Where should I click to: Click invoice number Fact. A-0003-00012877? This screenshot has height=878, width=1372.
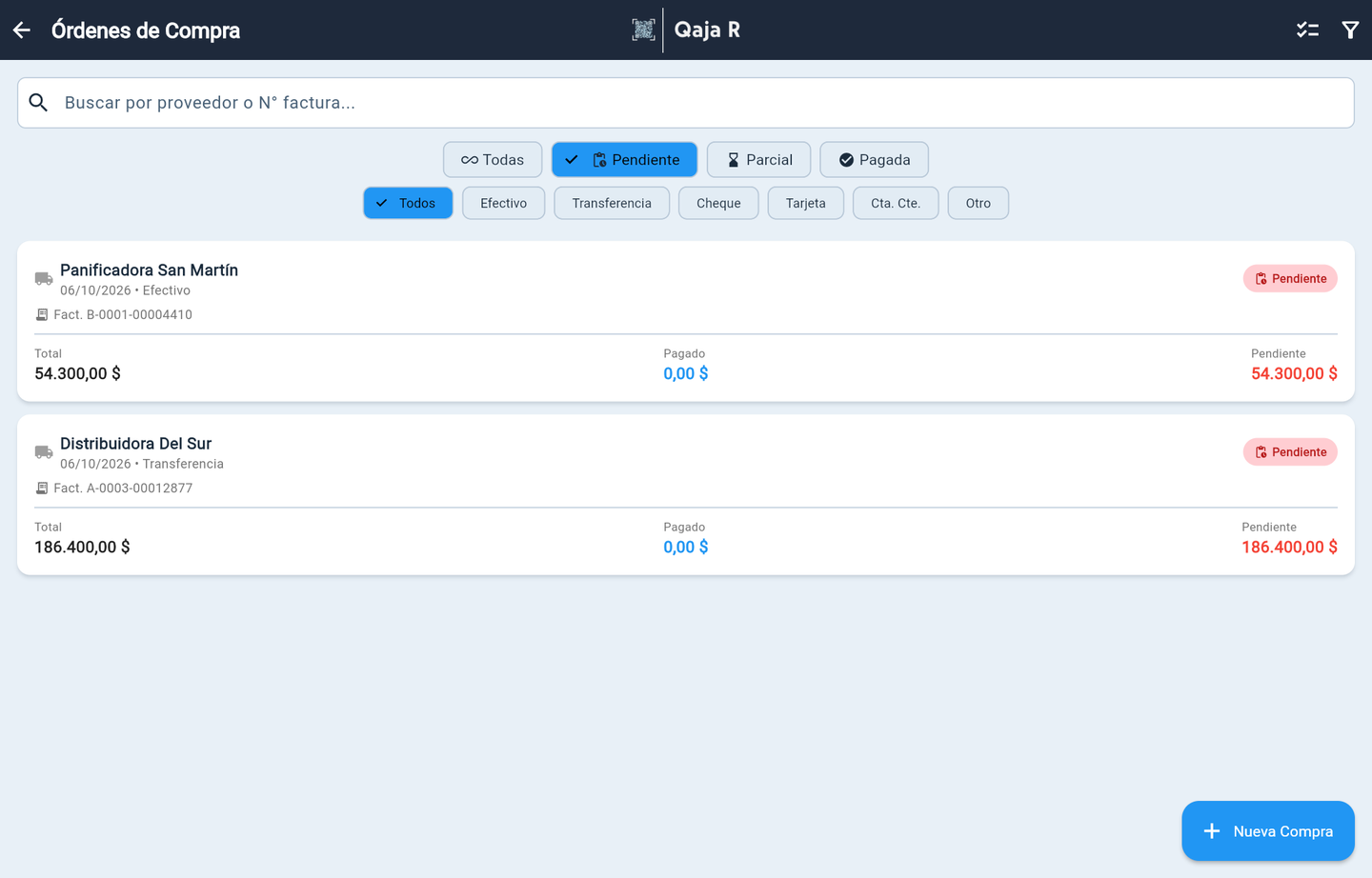[x=123, y=489]
